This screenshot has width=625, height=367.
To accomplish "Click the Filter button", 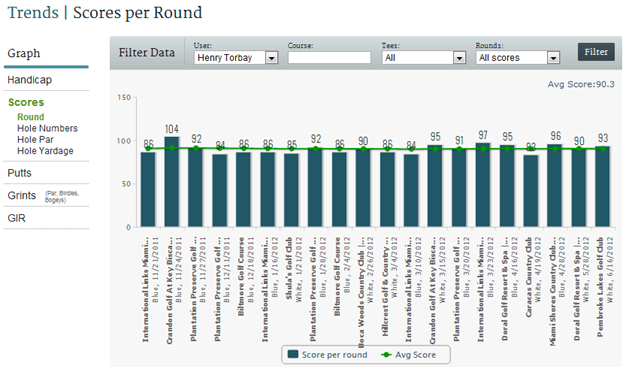I will (596, 52).
